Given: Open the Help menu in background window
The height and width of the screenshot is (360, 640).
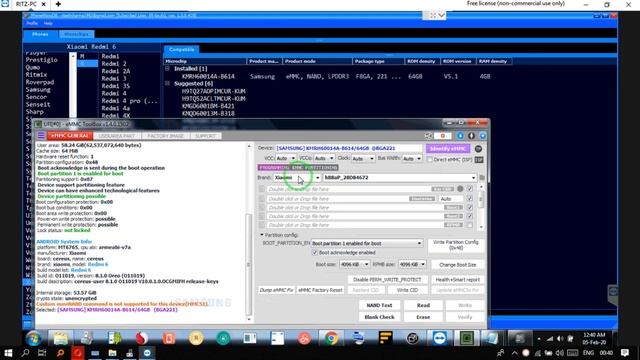Looking at the screenshot, I should coord(48,24).
